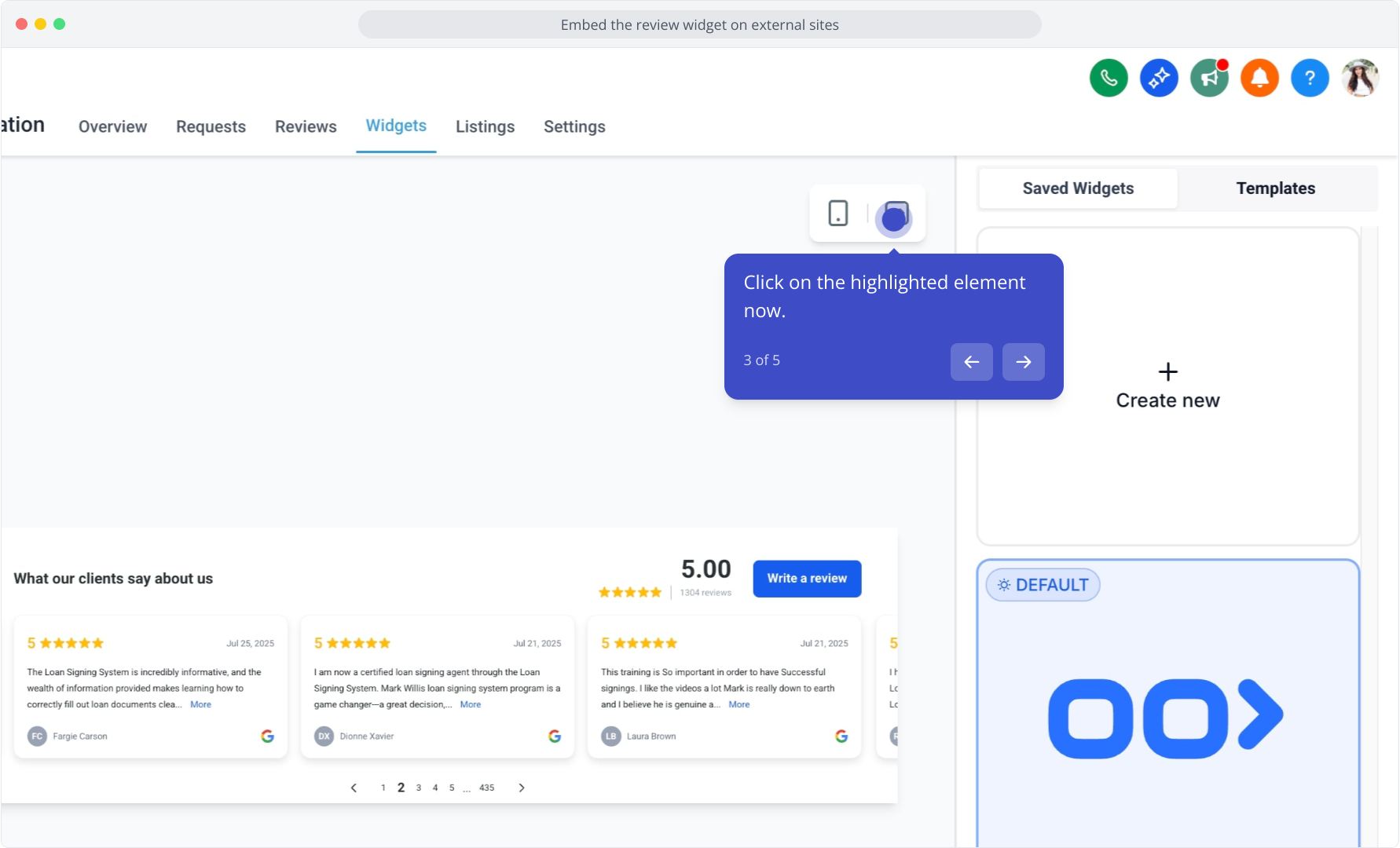Screen dimensions: 1400x848
Task: Click the LB avatar of Laura Brown
Action: 610,737
